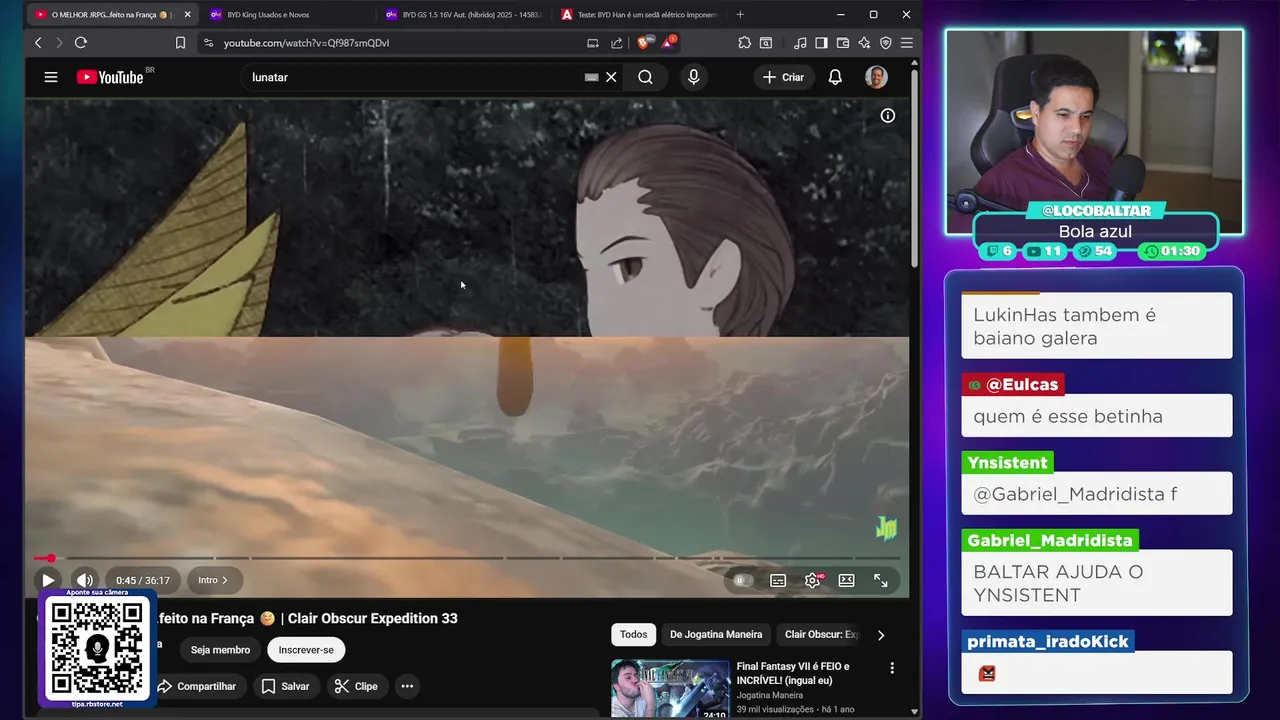Open Leo AI sparkle icon
This screenshot has height=720, width=1280.
click(x=864, y=43)
